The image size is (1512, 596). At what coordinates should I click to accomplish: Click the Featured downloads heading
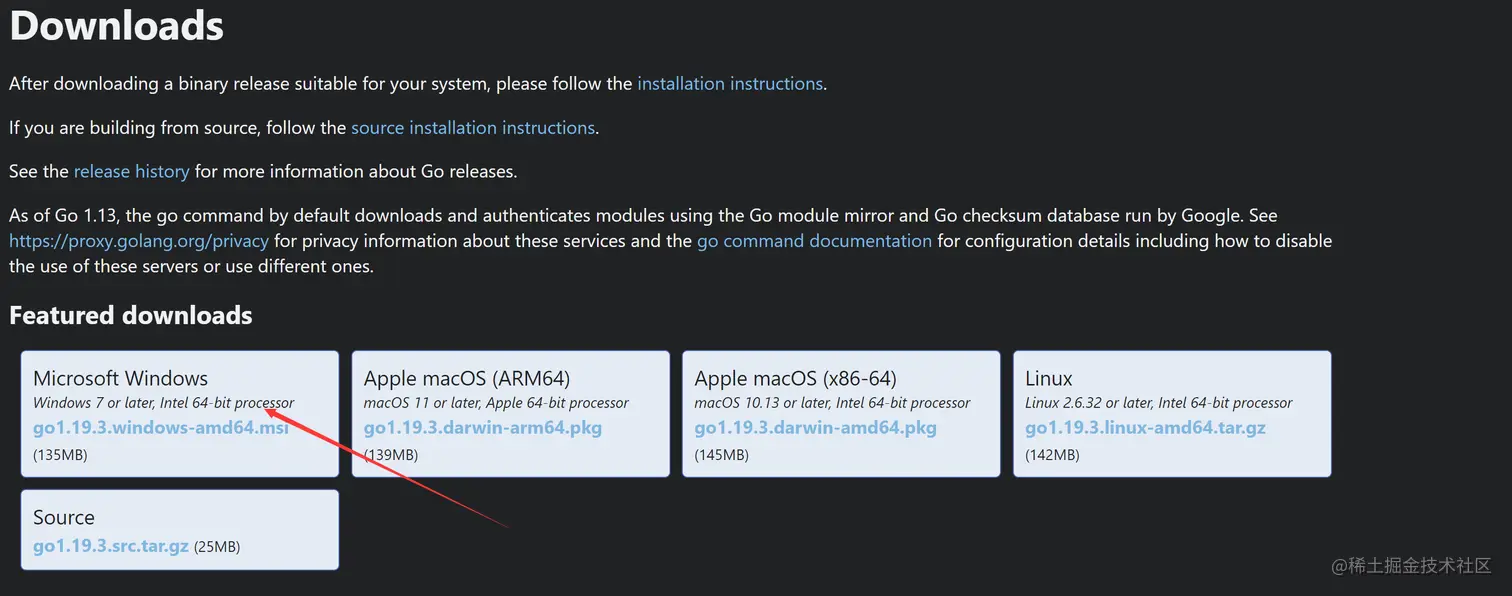tap(131, 315)
